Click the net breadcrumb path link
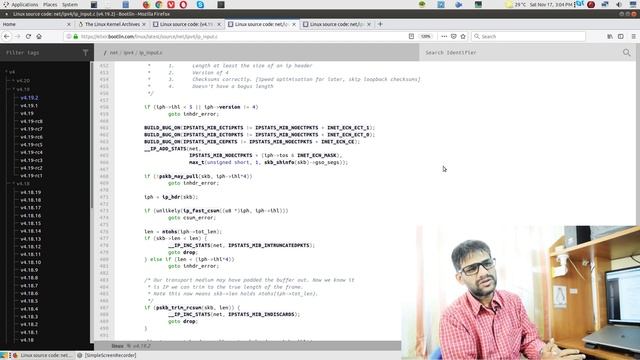 tap(113, 53)
